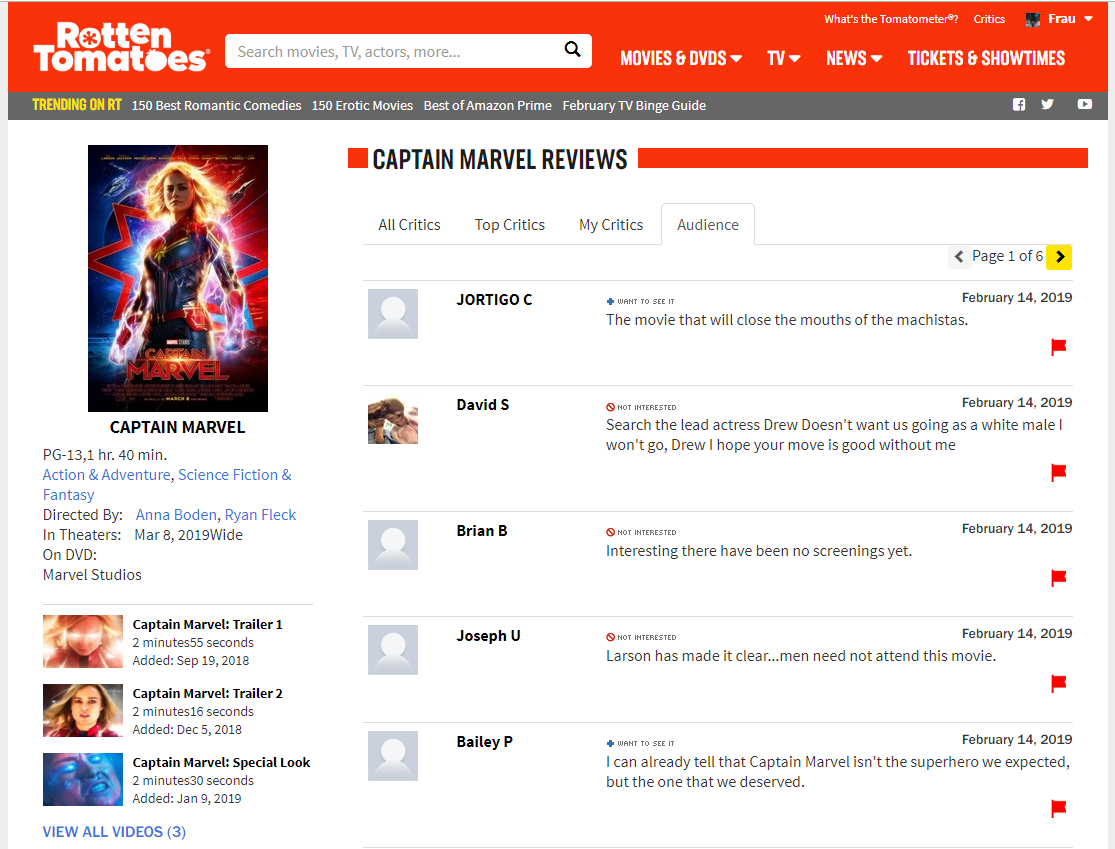Open director Anna Boden's page
The width and height of the screenshot is (1115, 849).
tap(176, 515)
